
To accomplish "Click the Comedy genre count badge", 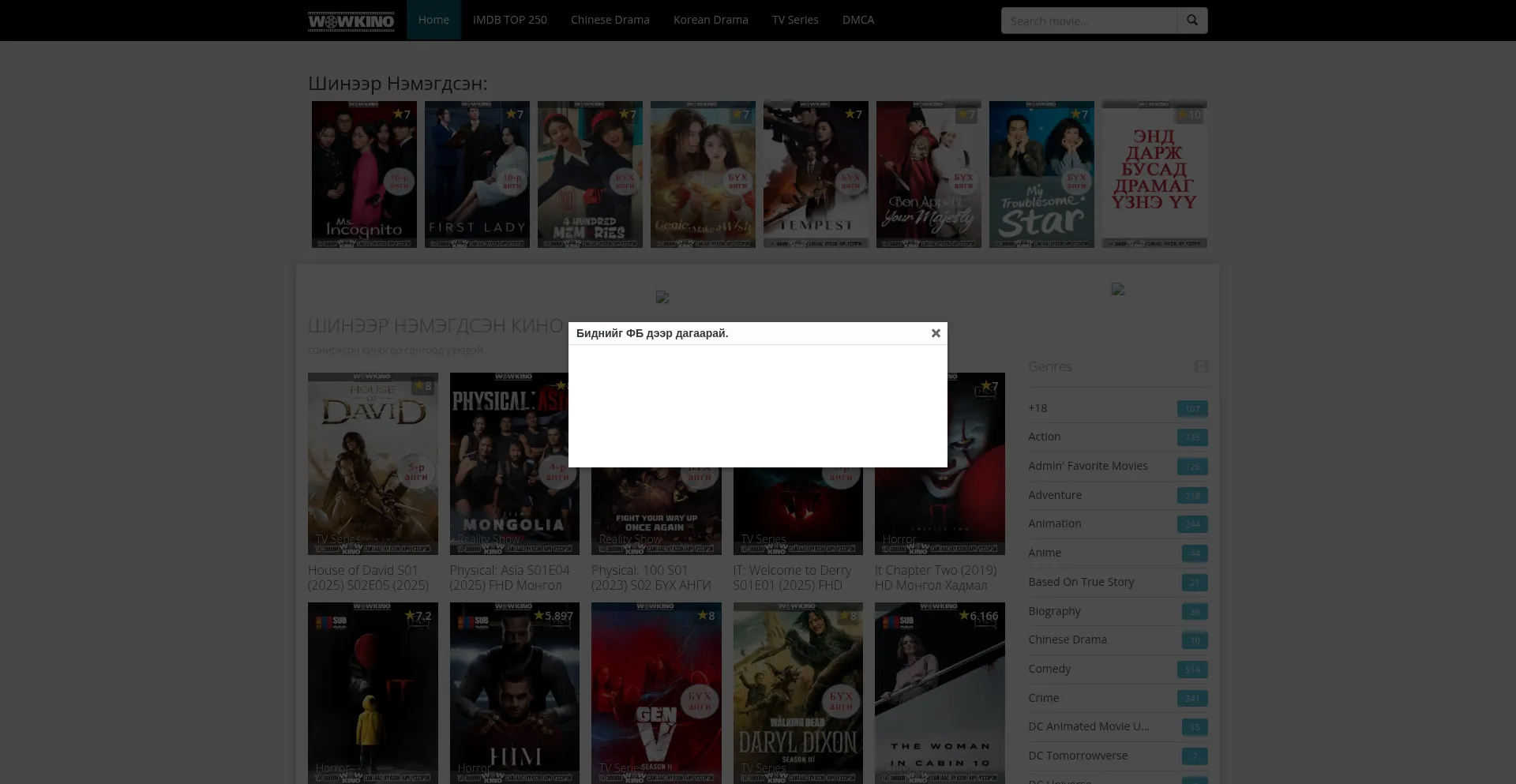I will click(x=1191, y=670).
